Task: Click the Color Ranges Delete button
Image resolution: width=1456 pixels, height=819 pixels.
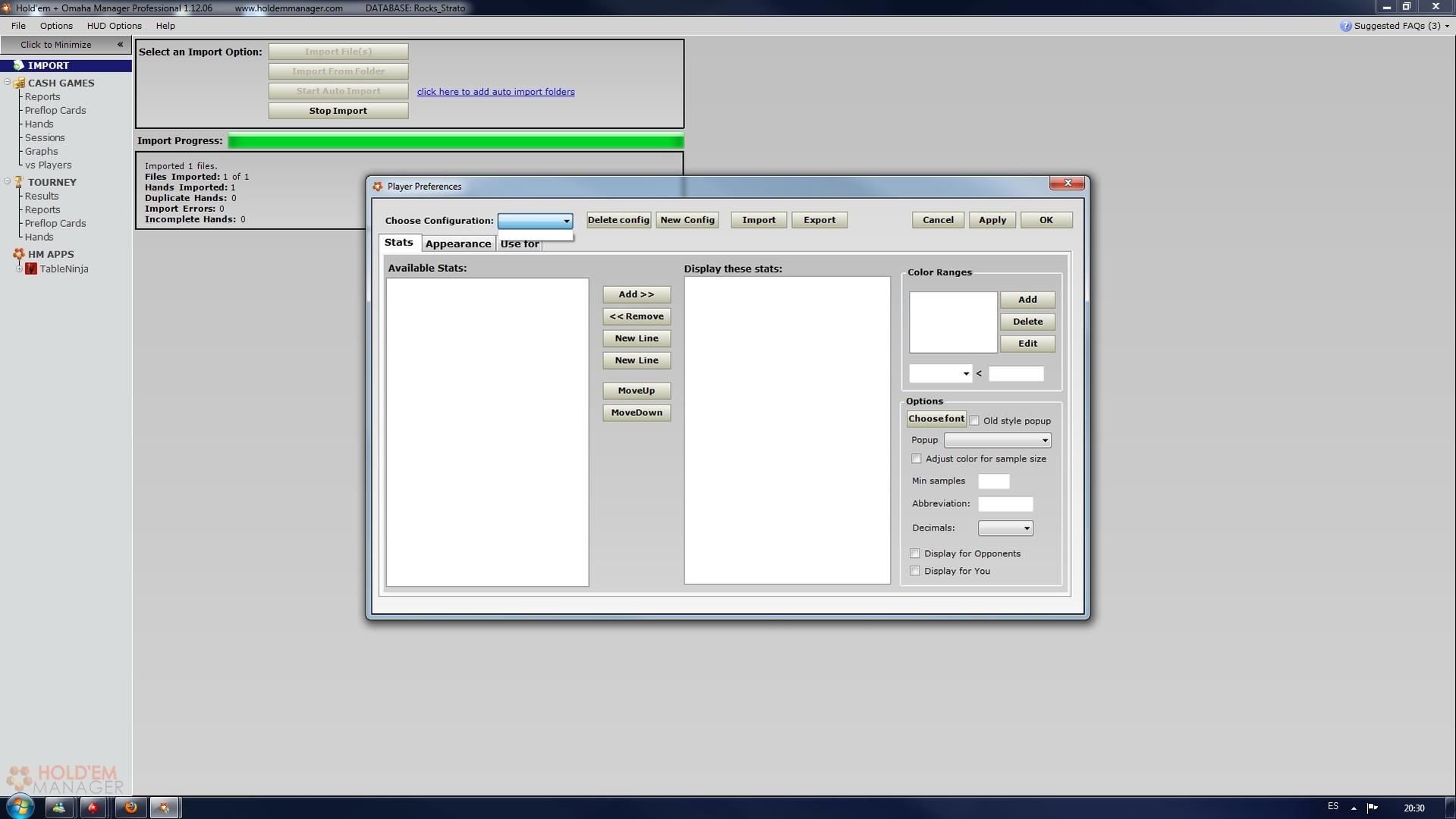Action: 1027,322
